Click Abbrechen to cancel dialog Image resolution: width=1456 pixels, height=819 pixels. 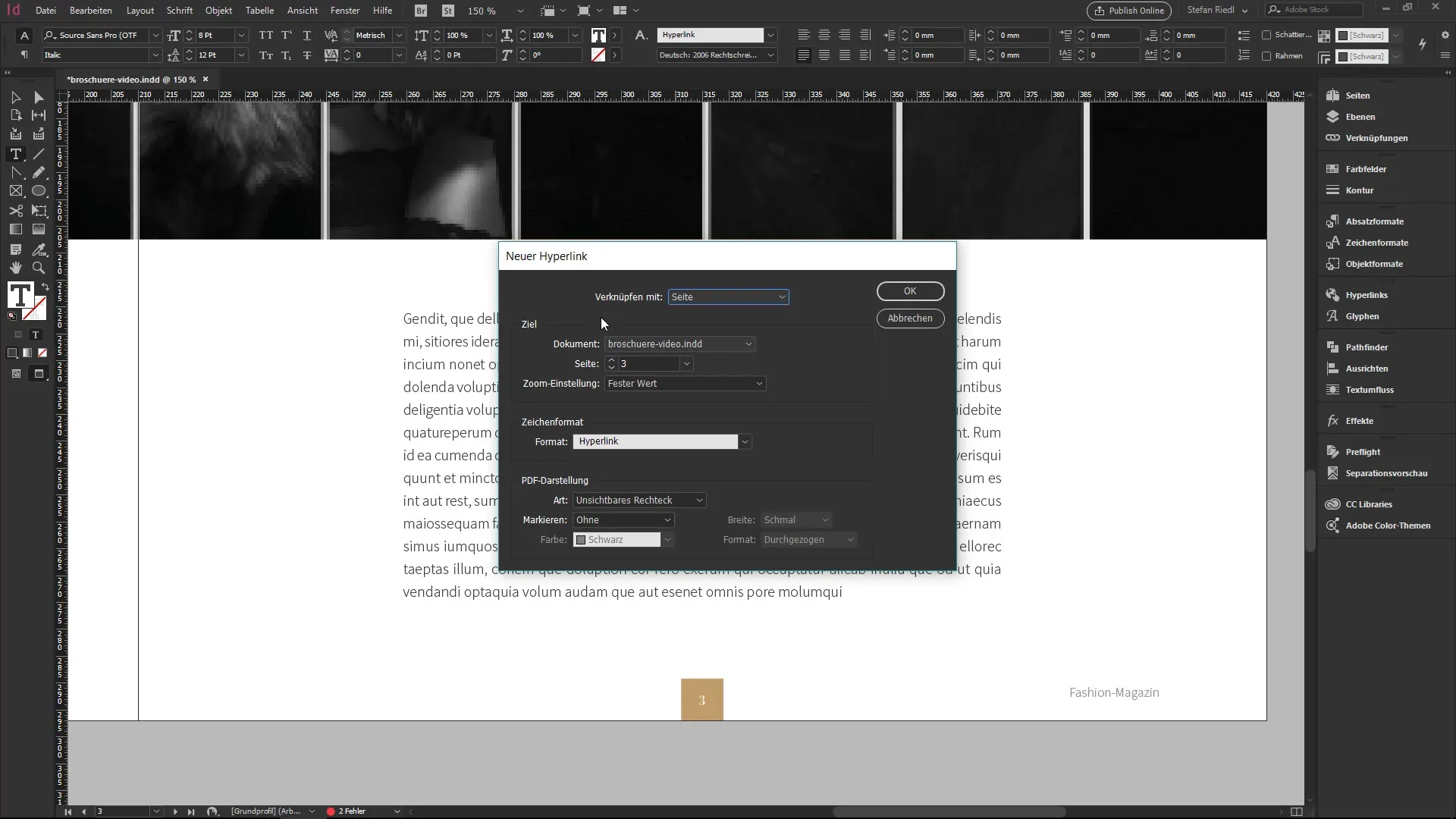[x=910, y=318]
